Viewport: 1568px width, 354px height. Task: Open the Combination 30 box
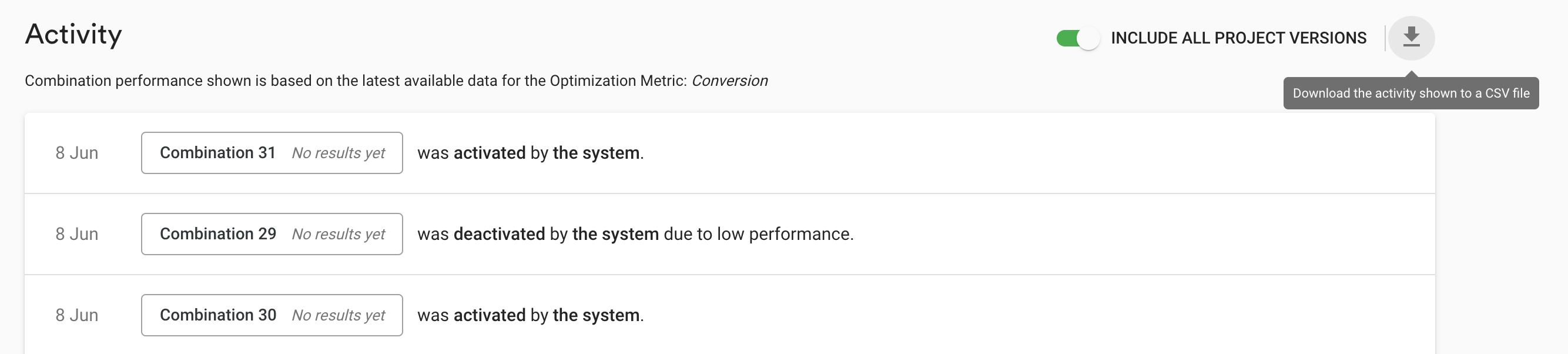pyautogui.click(x=272, y=315)
